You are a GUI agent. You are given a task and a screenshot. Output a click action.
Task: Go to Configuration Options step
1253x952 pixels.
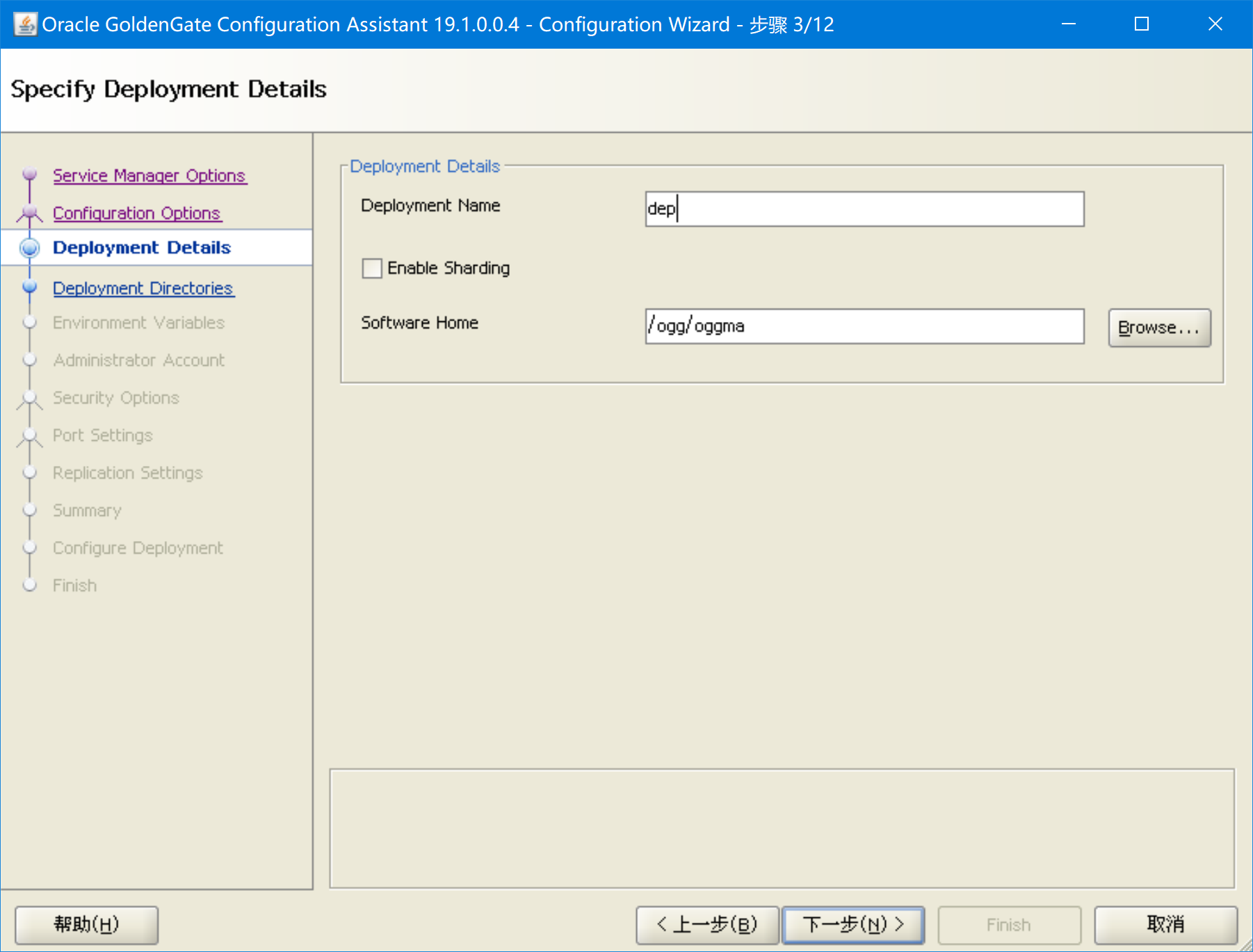[x=137, y=213]
